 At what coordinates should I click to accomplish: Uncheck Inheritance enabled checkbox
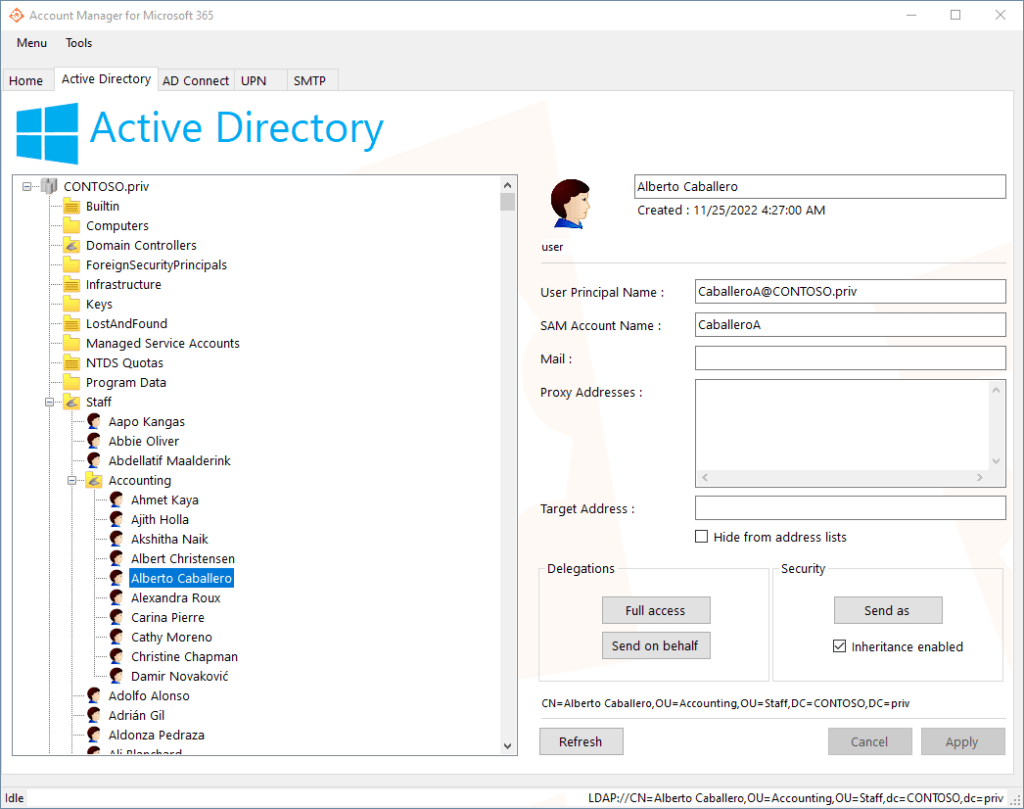[x=839, y=646]
